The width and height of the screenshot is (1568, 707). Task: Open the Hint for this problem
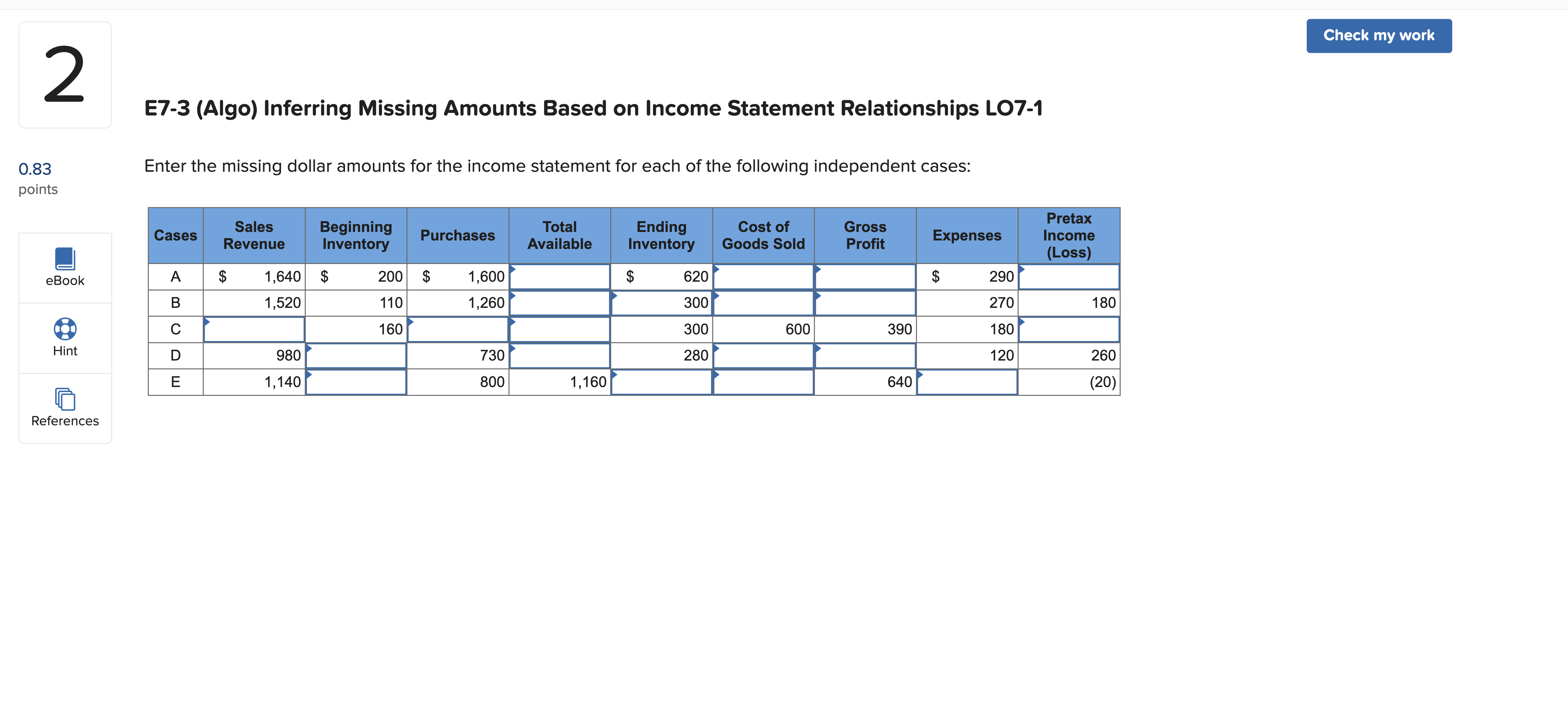pos(64,337)
